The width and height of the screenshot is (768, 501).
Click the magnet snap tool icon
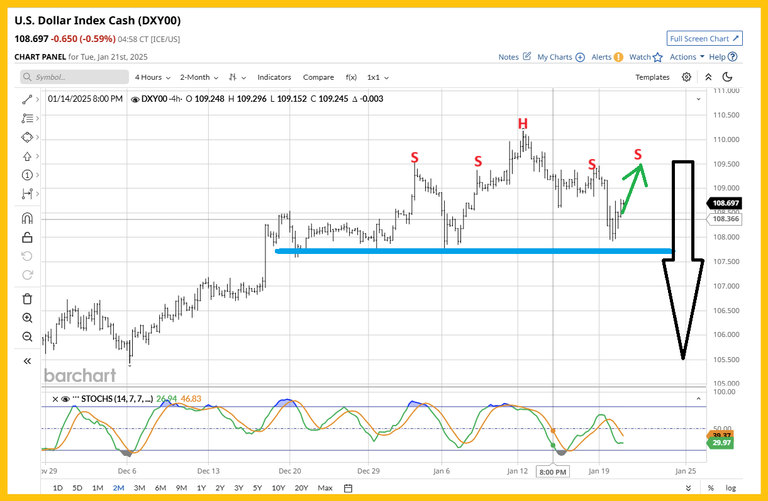tap(27, 219)
